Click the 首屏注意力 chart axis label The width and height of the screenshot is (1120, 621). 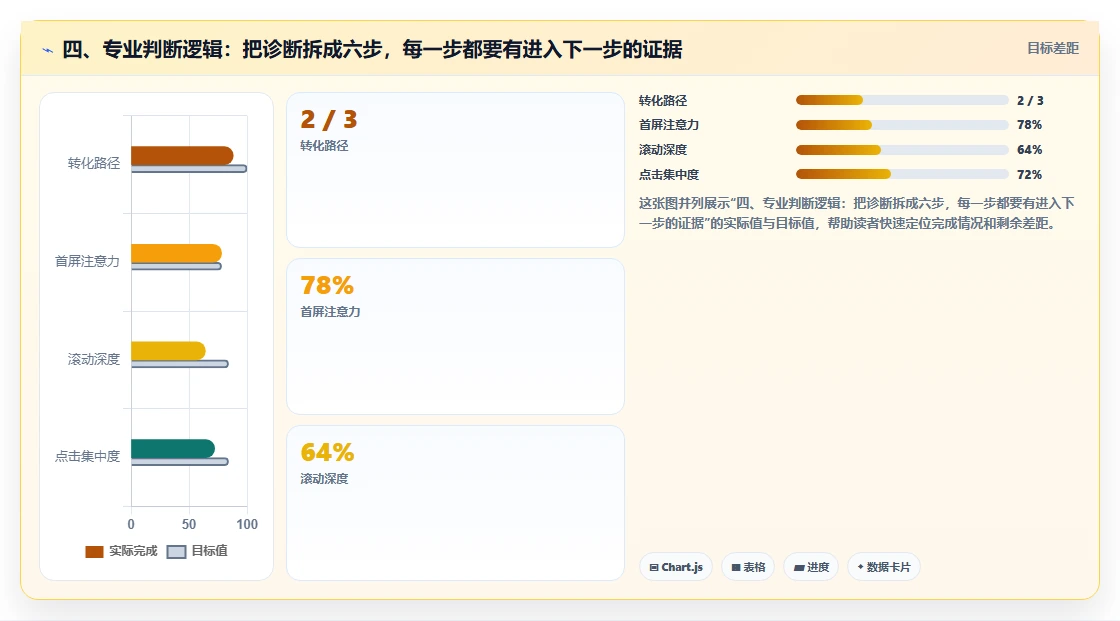(x=87, y=262)
